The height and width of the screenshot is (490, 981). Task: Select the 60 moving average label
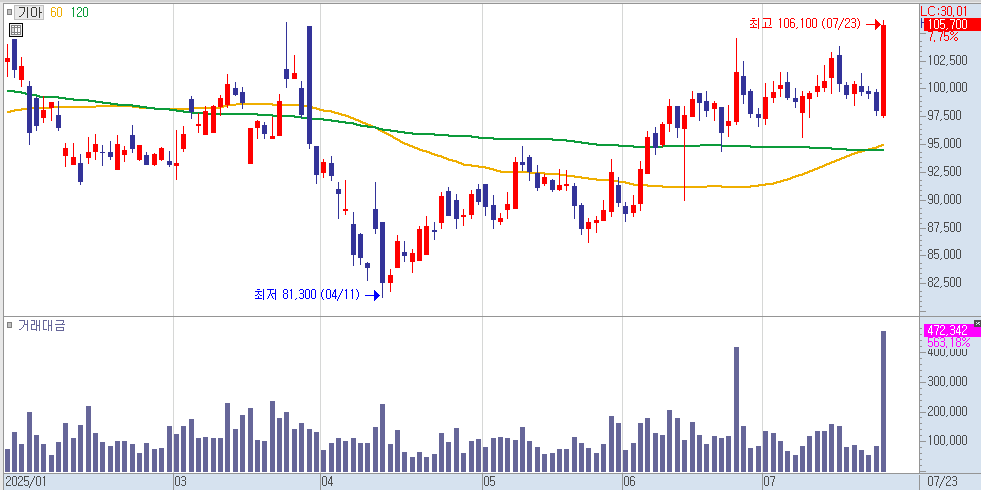(56, 13)
